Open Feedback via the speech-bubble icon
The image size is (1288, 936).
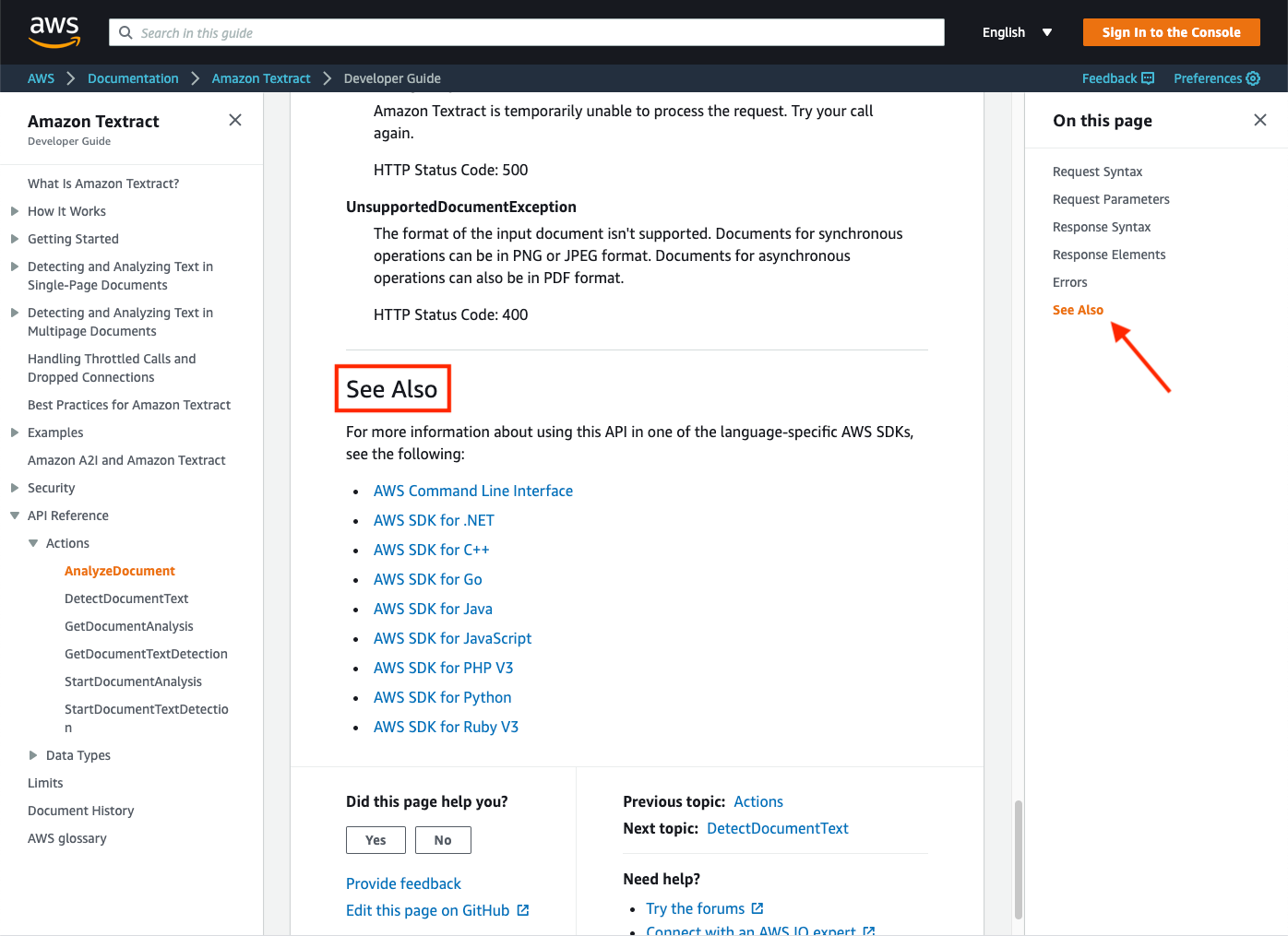(x=1149, y=78)
